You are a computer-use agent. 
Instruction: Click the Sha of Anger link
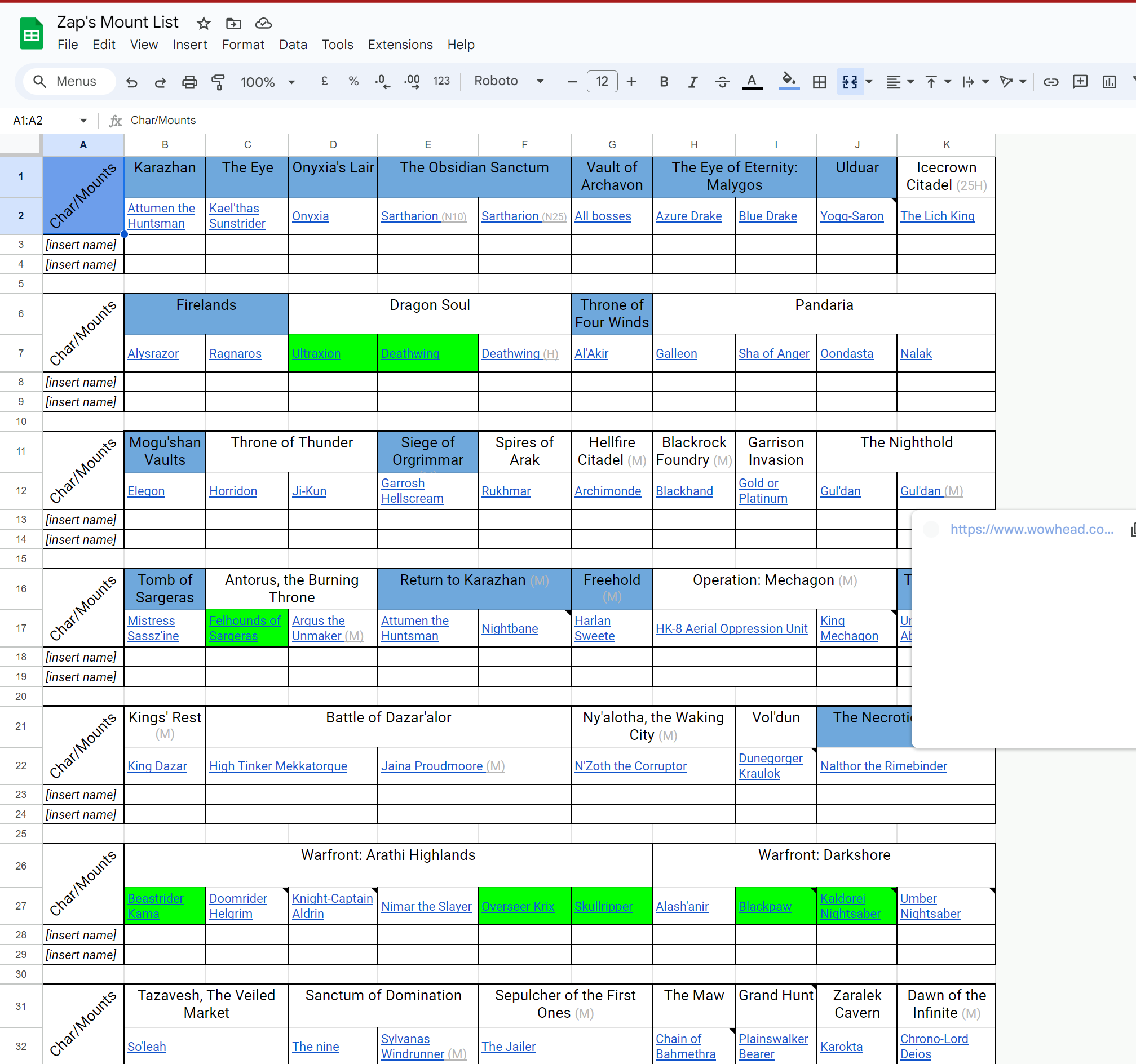(x=773, y=353)
